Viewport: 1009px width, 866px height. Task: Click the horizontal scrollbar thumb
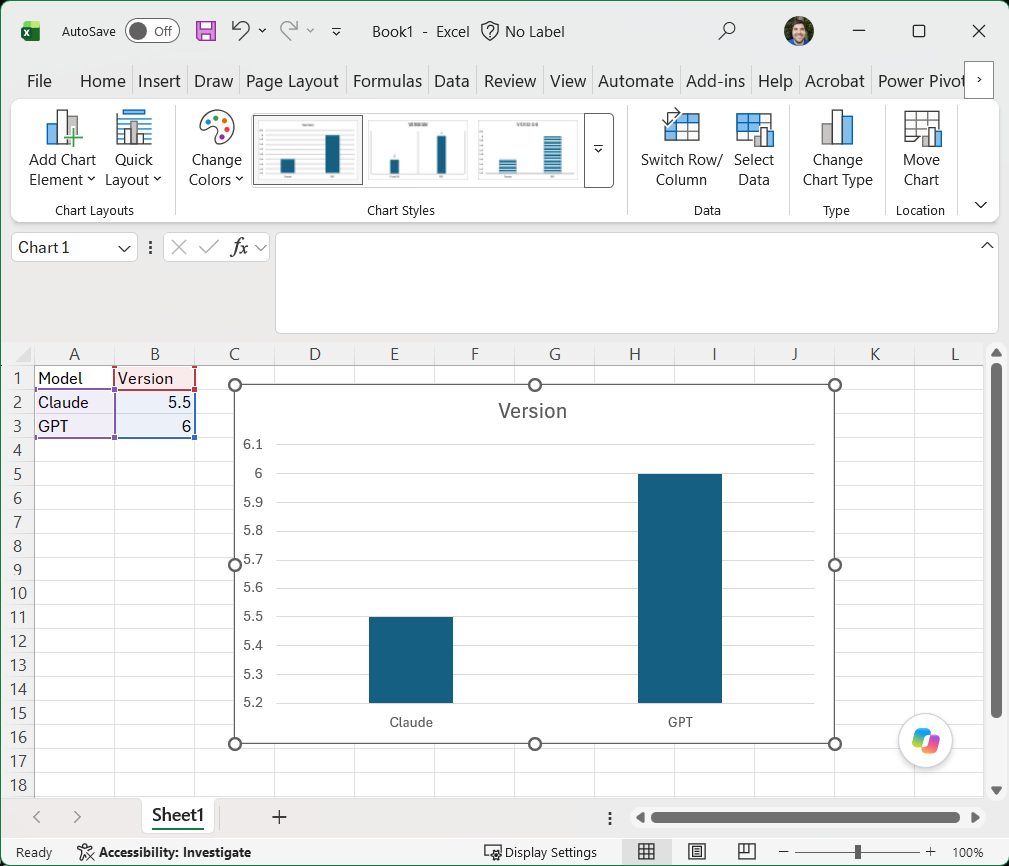[805, 818]
